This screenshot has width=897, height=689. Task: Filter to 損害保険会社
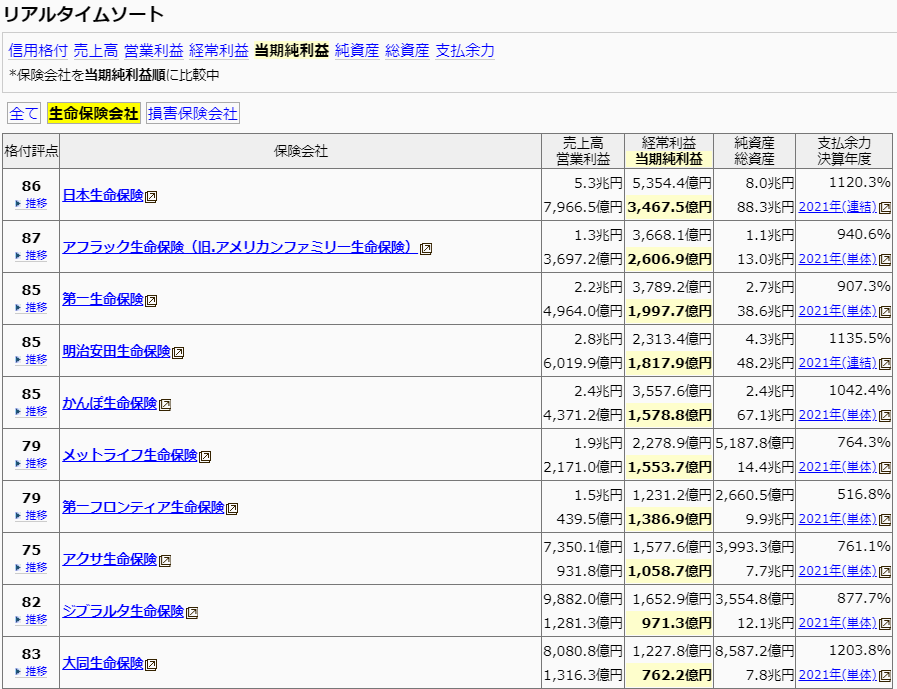coord(193,113)
